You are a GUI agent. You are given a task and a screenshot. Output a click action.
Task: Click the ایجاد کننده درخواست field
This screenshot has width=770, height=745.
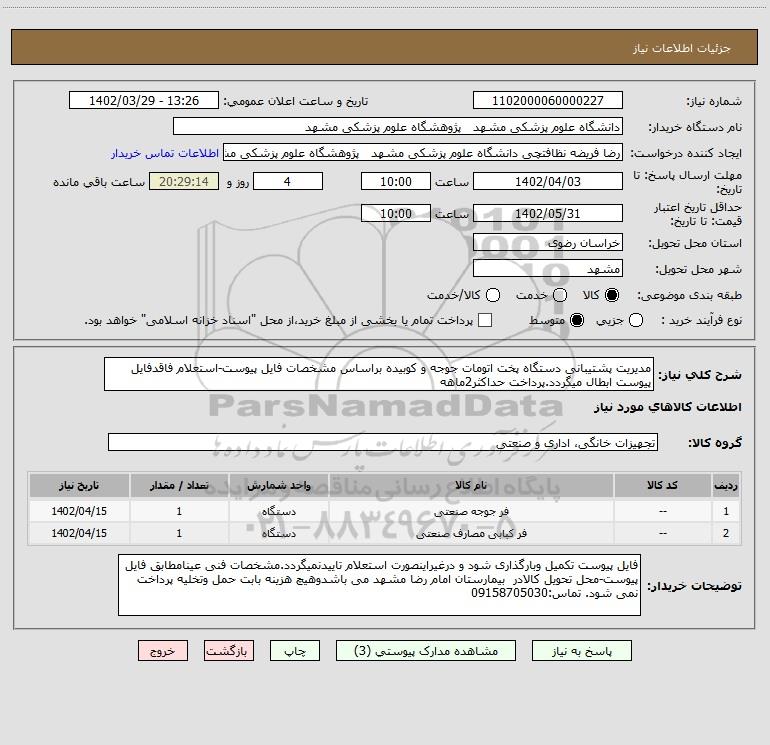pyautogui.click(x=423, y=152)
